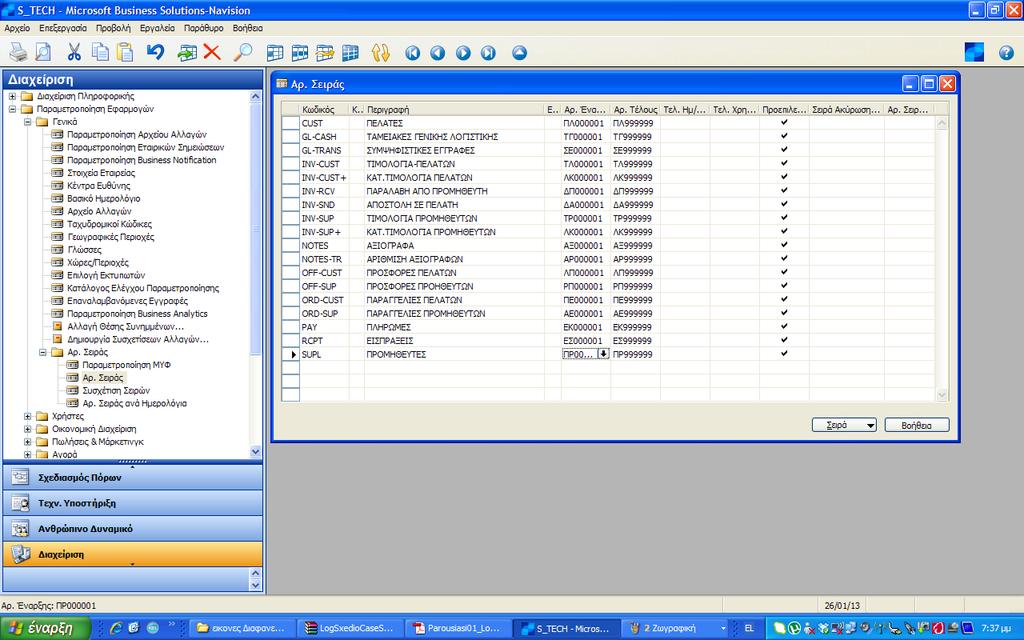Open the Επεξεργασία menu
Screen dimensions: 1024x640
pyautogui.click(x=63, y=28)
